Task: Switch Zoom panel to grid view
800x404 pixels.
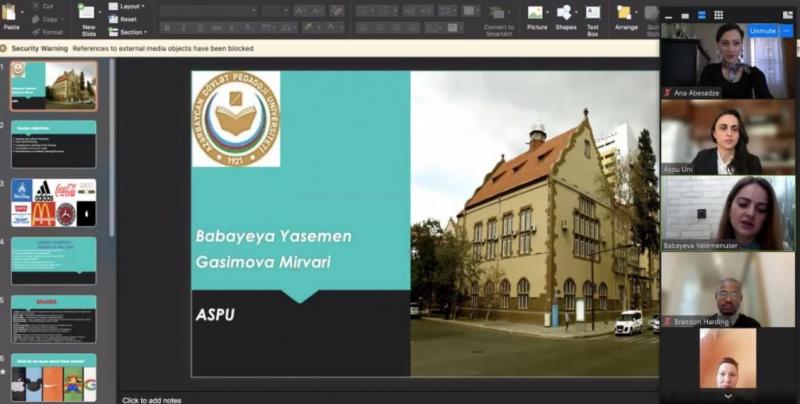Action: pos(718,15)
